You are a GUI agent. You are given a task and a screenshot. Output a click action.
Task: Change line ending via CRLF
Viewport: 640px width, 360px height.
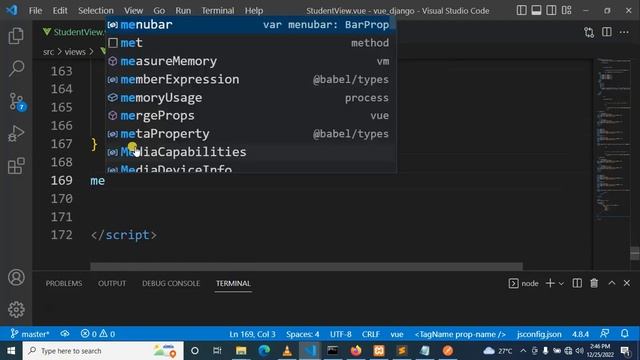point(371,334)
